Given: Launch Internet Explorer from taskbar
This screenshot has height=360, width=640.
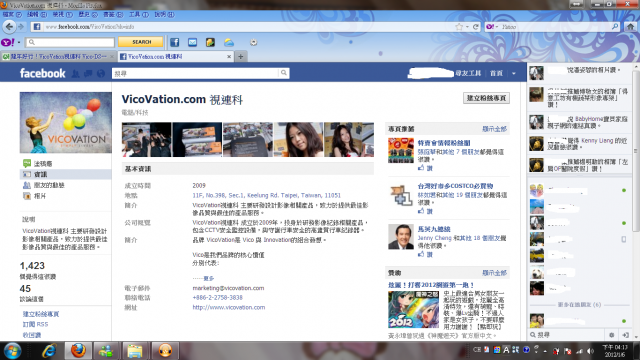Looking at the screenshot, I should tap(49, 351).
